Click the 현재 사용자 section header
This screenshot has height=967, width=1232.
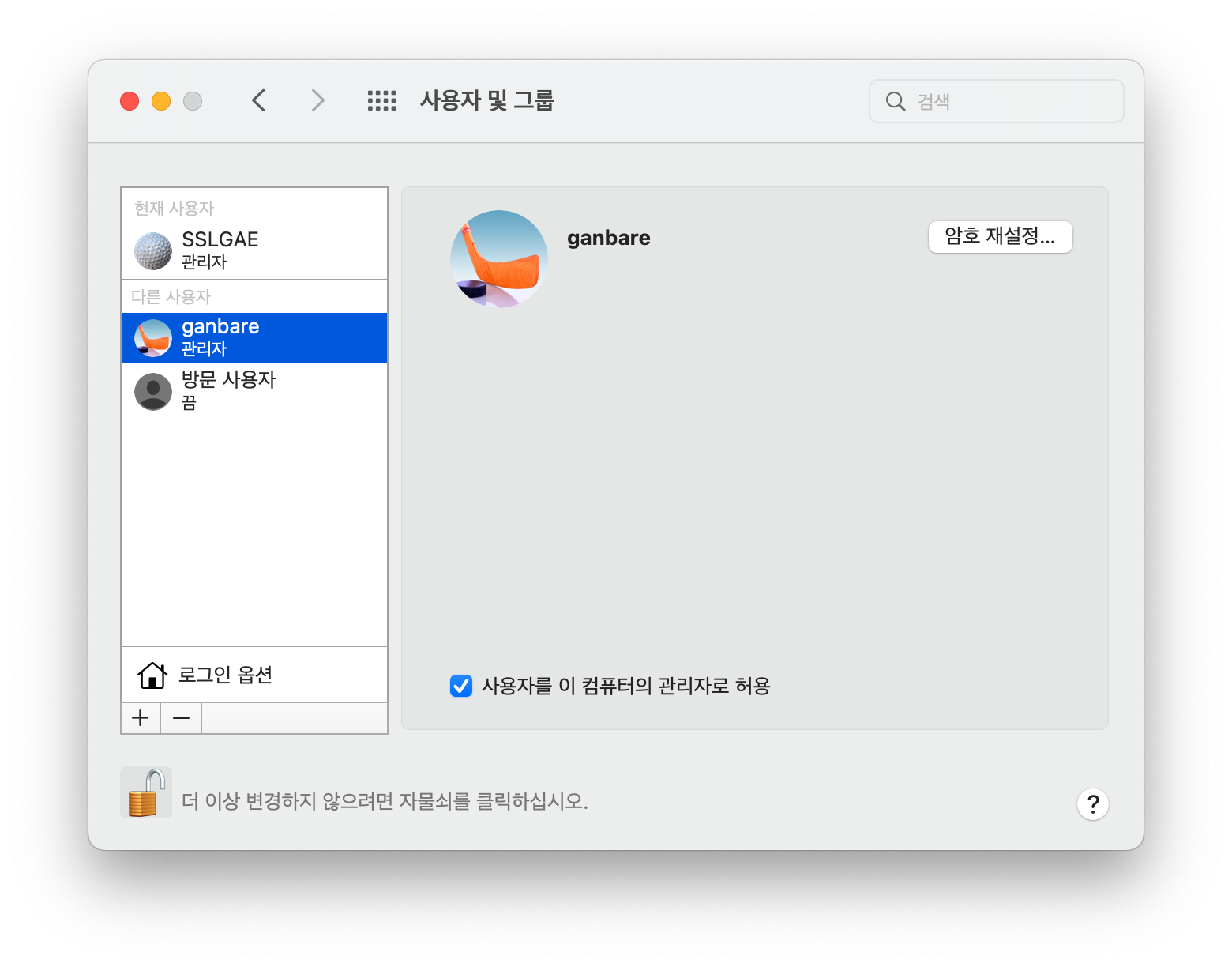click(x=174, y=208)
